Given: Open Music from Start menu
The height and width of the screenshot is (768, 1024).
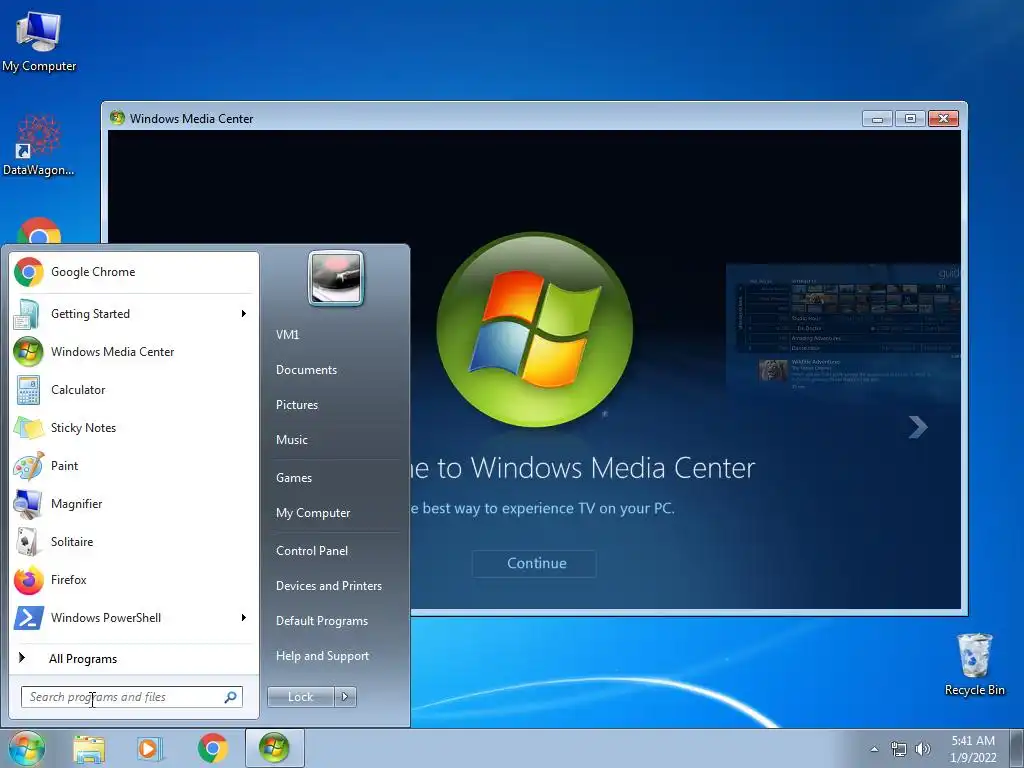Looking at the screenshot, I should tap(292, 440).
